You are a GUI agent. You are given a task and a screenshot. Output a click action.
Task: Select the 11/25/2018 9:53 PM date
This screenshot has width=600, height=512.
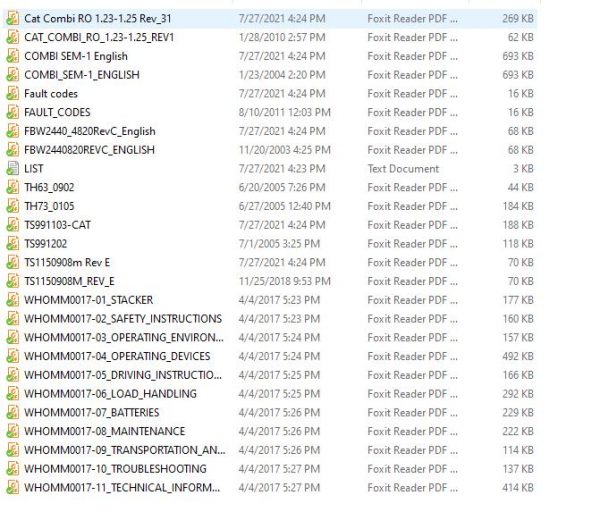coord(285,281)
